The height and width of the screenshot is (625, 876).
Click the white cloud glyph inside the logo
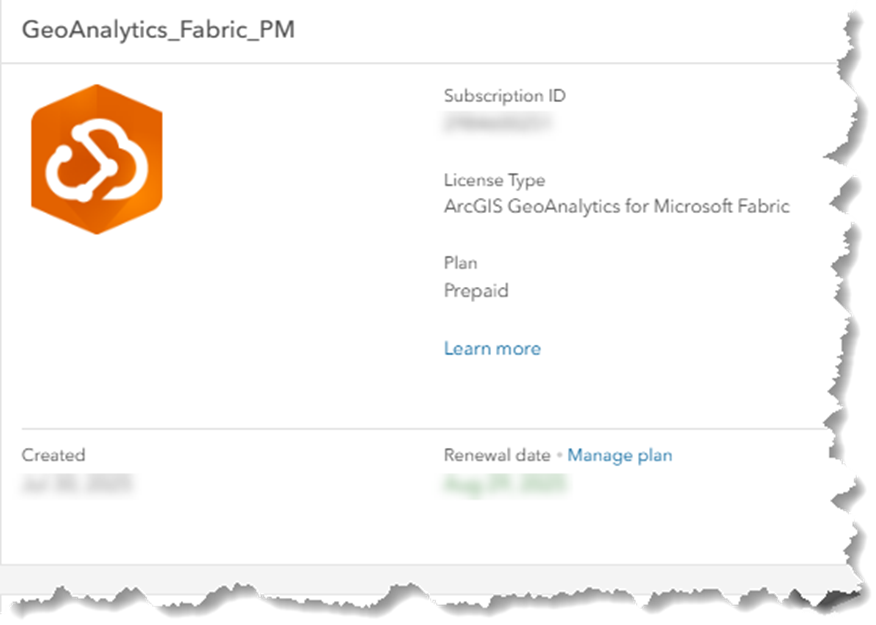pos(97,163)
